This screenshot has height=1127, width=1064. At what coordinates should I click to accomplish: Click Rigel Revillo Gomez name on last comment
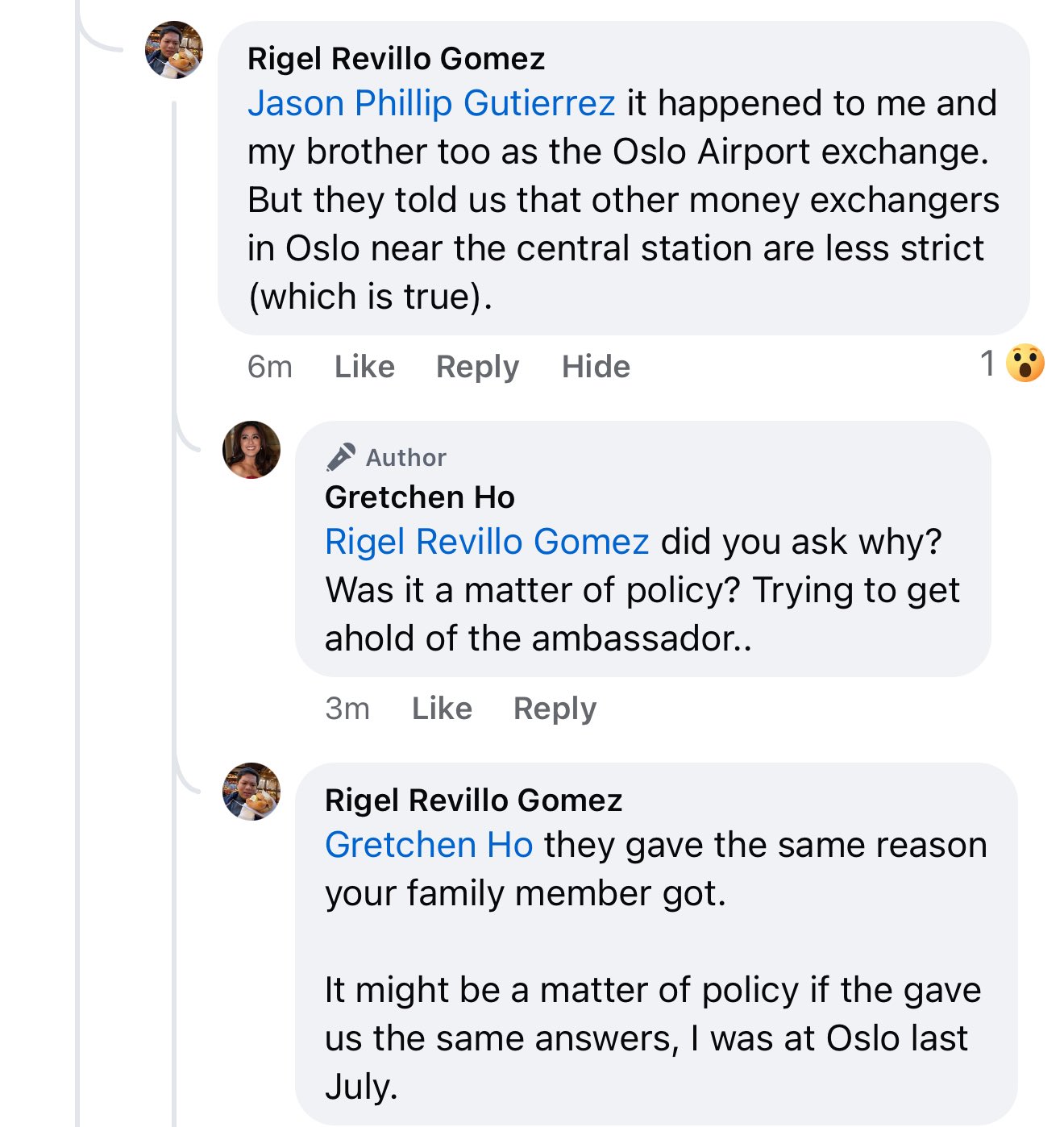pos(473,801)
